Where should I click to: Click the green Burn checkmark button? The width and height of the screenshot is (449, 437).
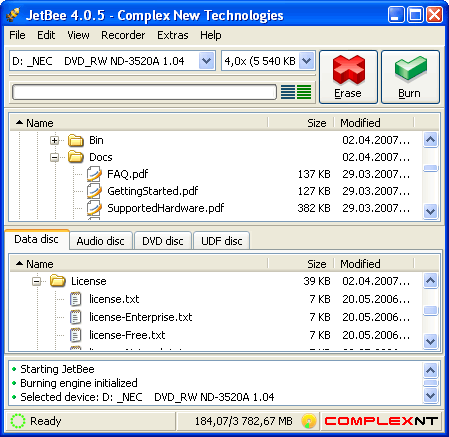(410, 77)
